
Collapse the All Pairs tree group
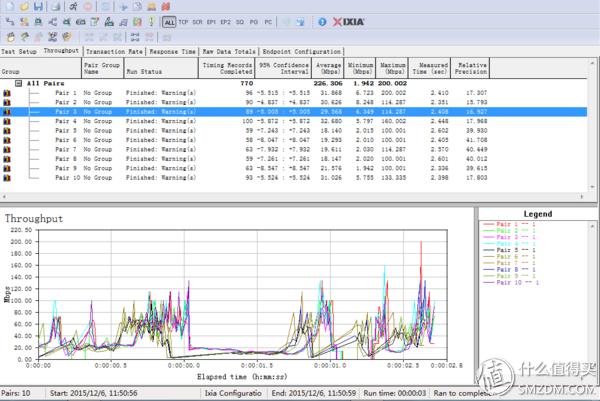coord(18,84)
